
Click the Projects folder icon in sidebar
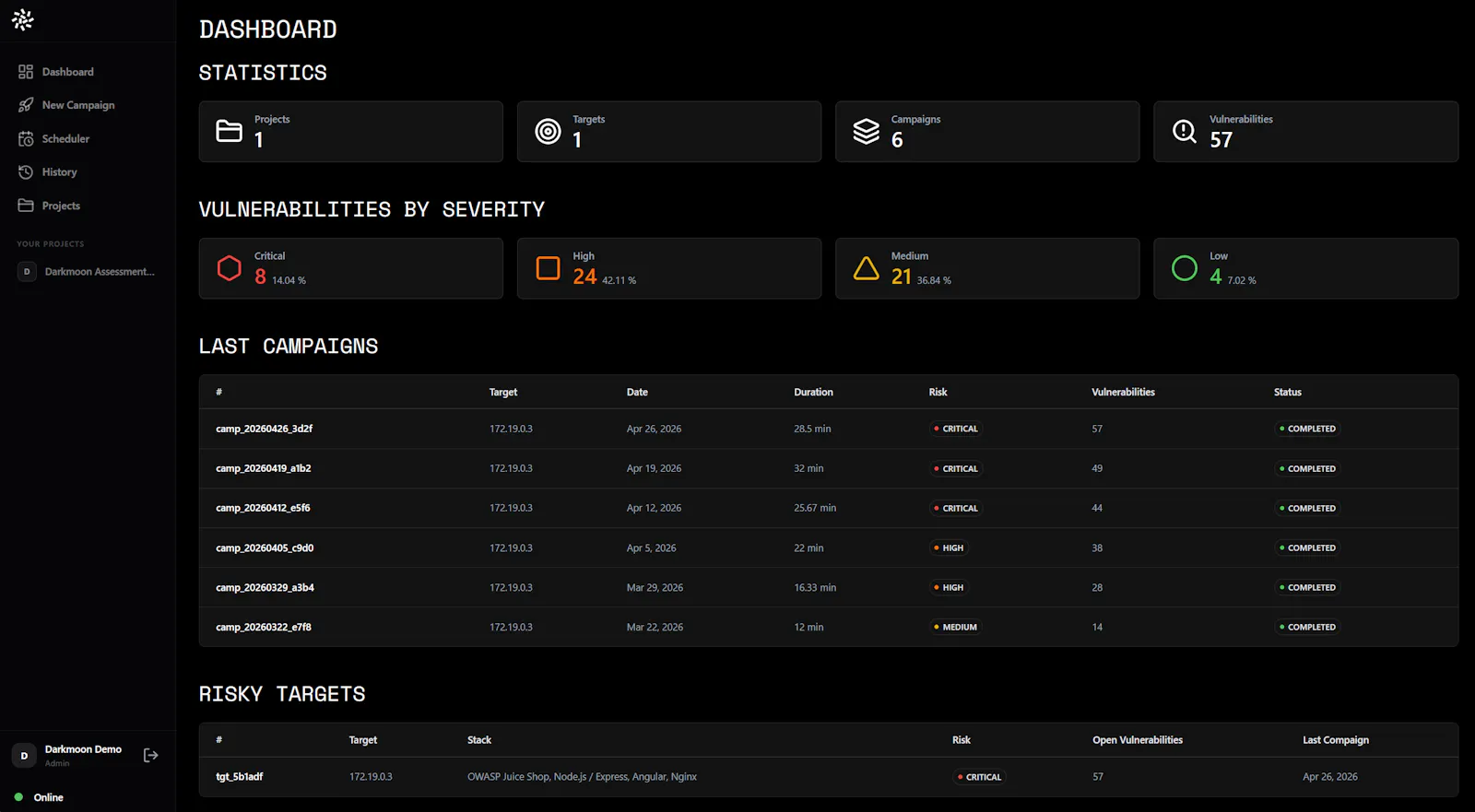pos(26,206)
